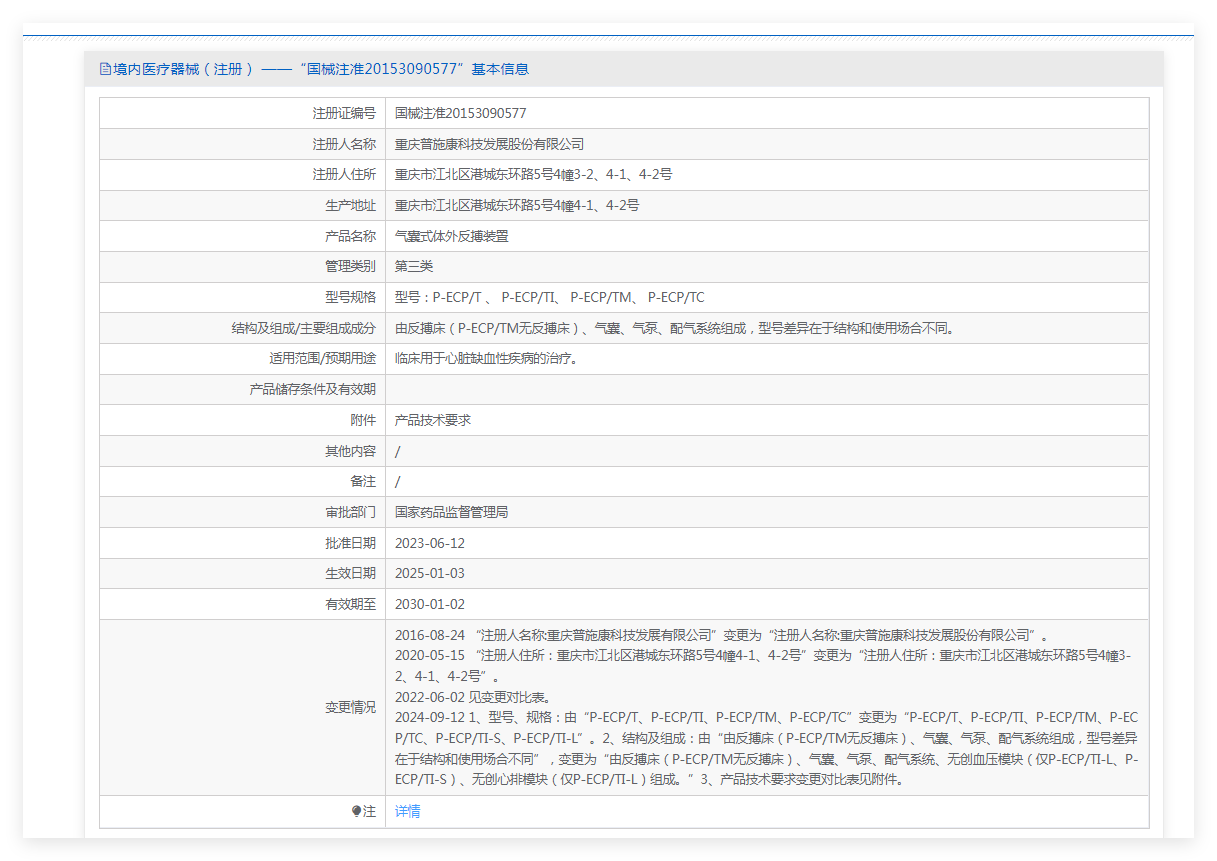Viewport: 1217px width, 861px height.
Task: Click the 注册证编号 label cell
Action: (x=242, y=114)
